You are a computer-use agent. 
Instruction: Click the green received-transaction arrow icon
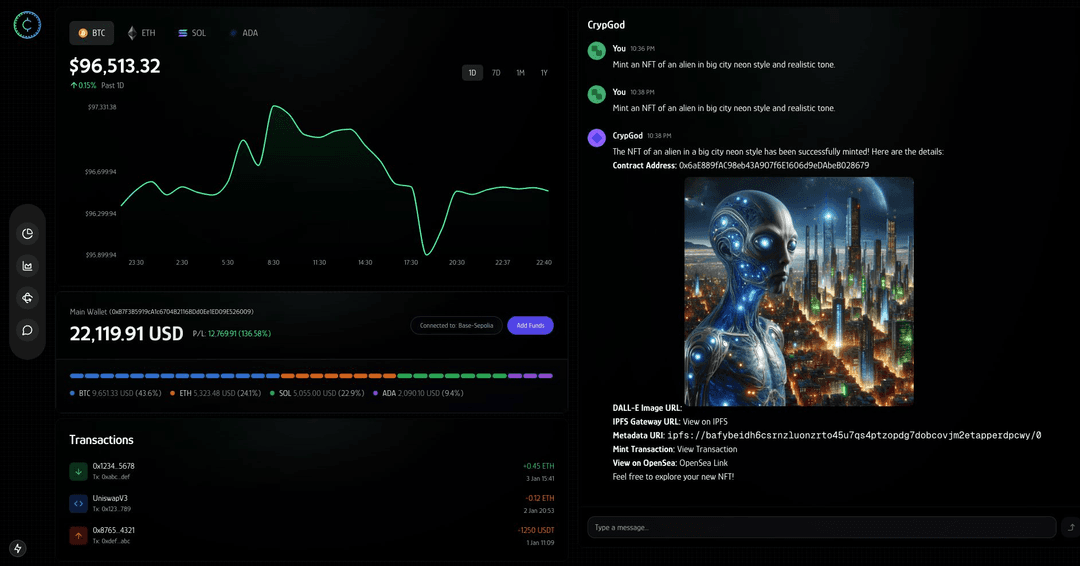pyautogui.click(x=78, y=471)
